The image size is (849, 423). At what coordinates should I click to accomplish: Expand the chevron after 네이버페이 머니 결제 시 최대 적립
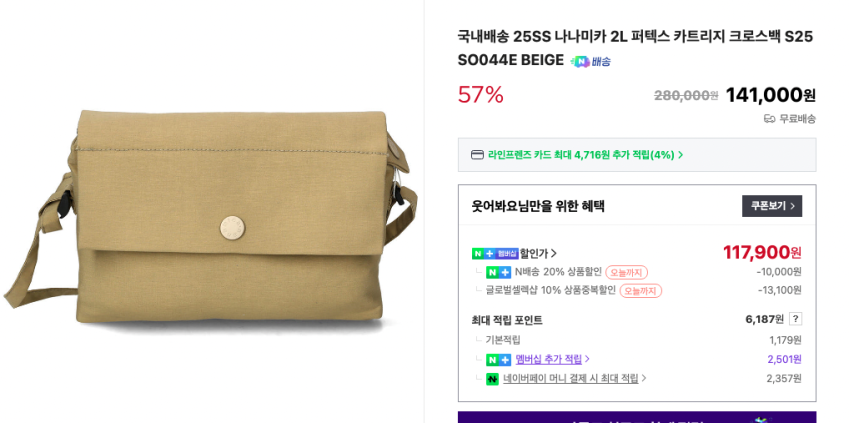644,378
